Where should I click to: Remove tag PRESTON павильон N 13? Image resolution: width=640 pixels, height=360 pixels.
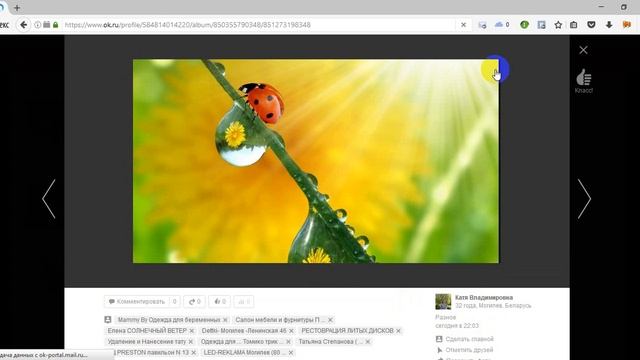coord(193,352)
